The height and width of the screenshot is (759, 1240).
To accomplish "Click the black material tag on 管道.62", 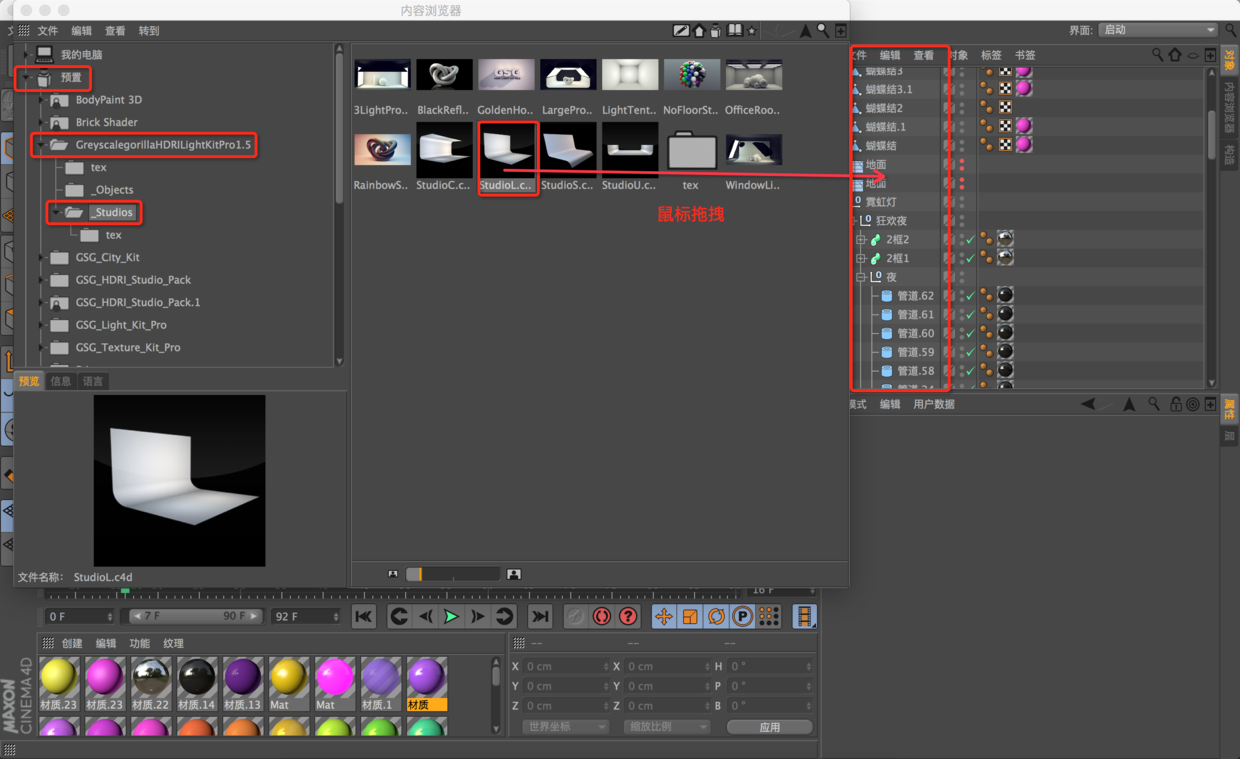I will [x=1005, y=295].
